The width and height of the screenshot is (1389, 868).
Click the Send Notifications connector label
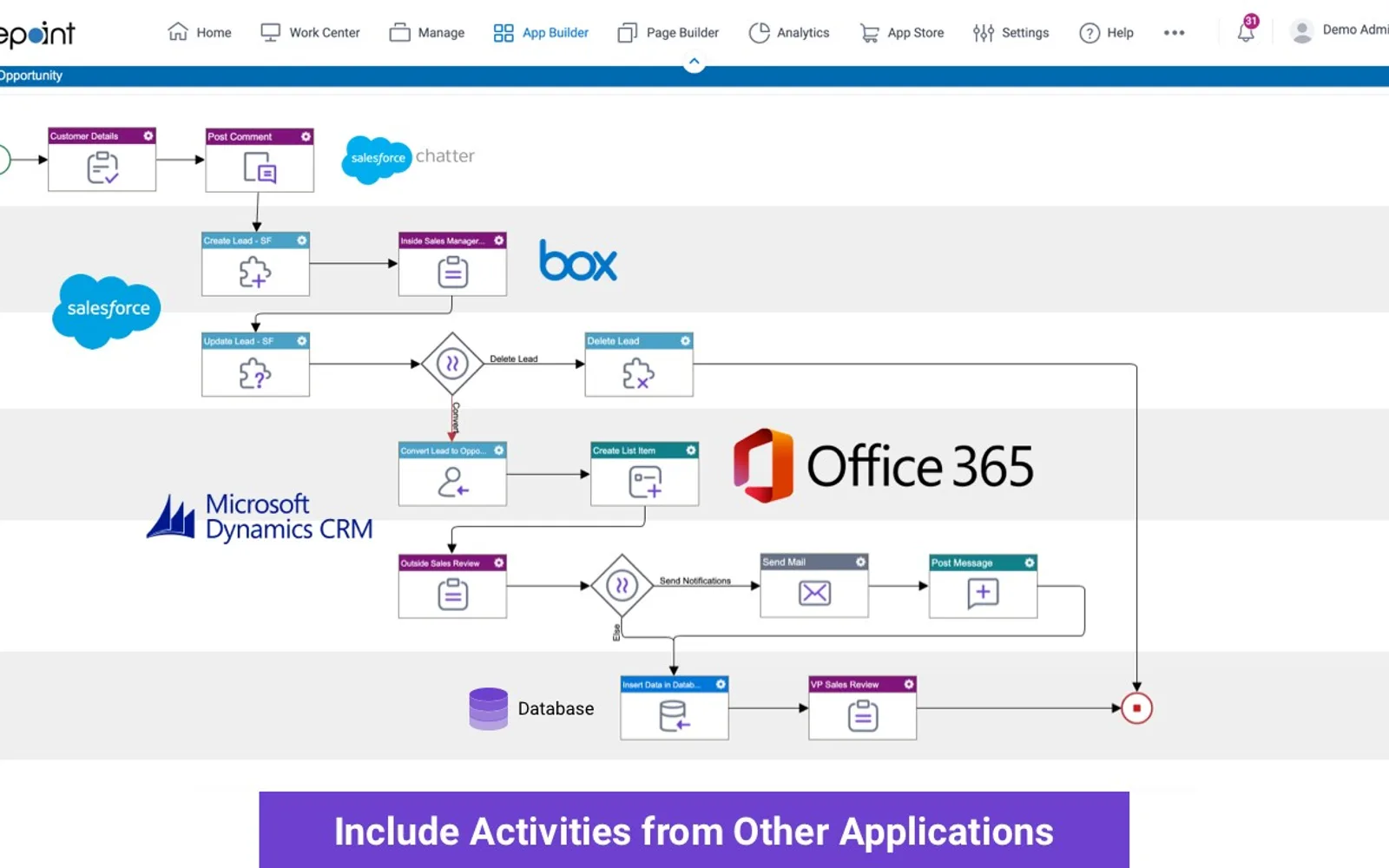point(694,581)
